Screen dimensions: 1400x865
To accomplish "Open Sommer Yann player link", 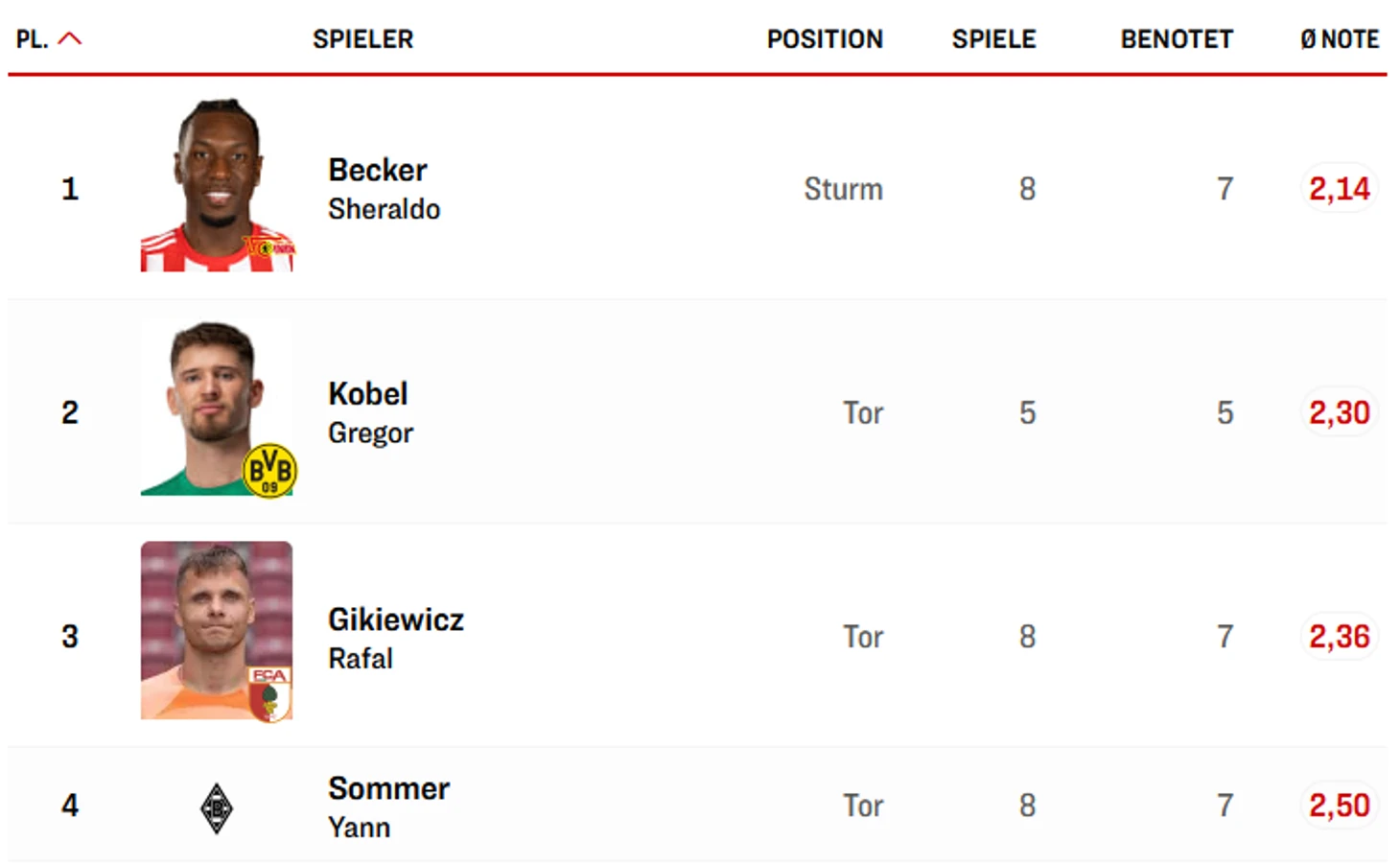I will [x=388, y=806].
